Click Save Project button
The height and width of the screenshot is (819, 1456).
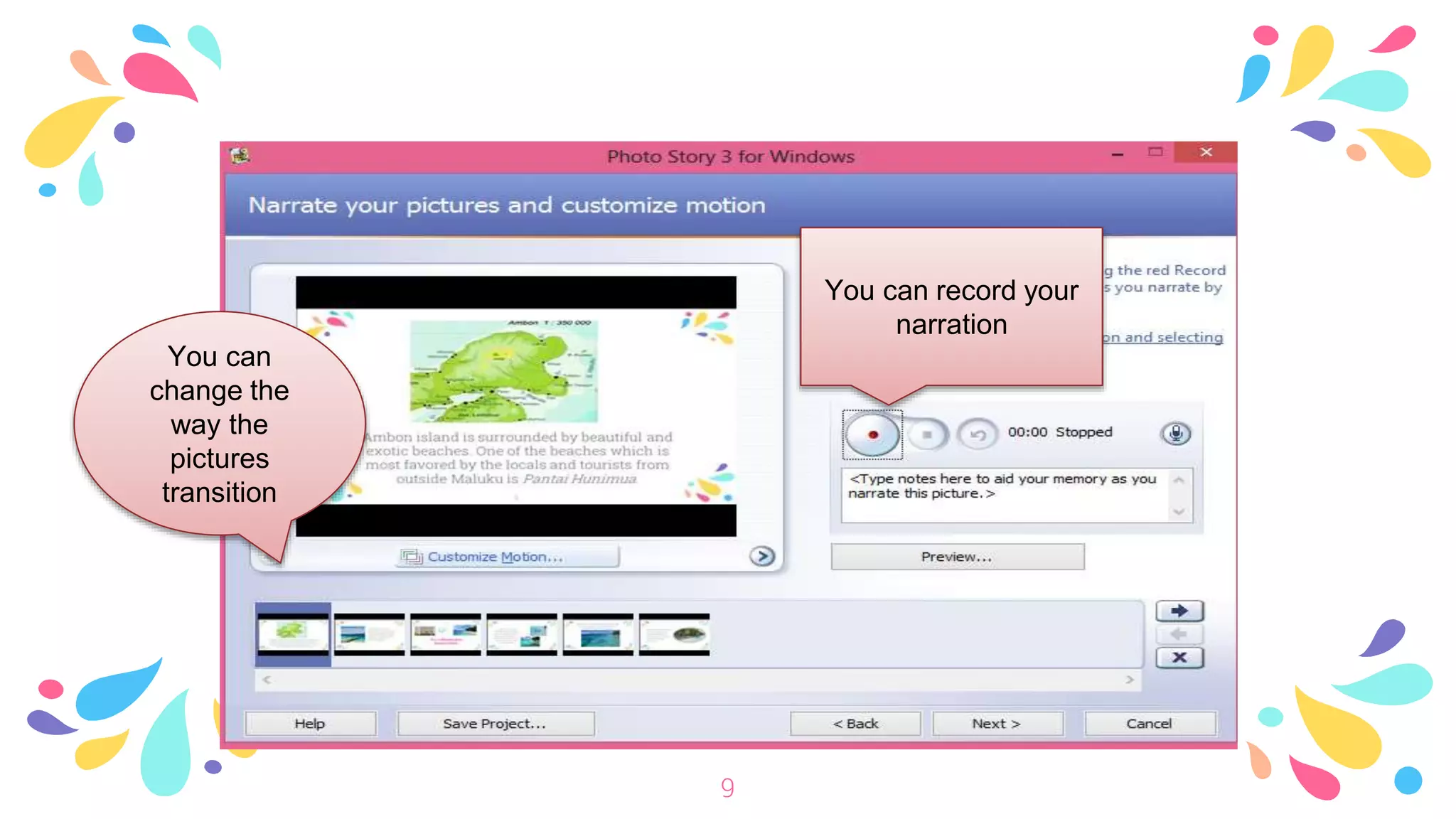pyautogui.click(x=495, y=724)
